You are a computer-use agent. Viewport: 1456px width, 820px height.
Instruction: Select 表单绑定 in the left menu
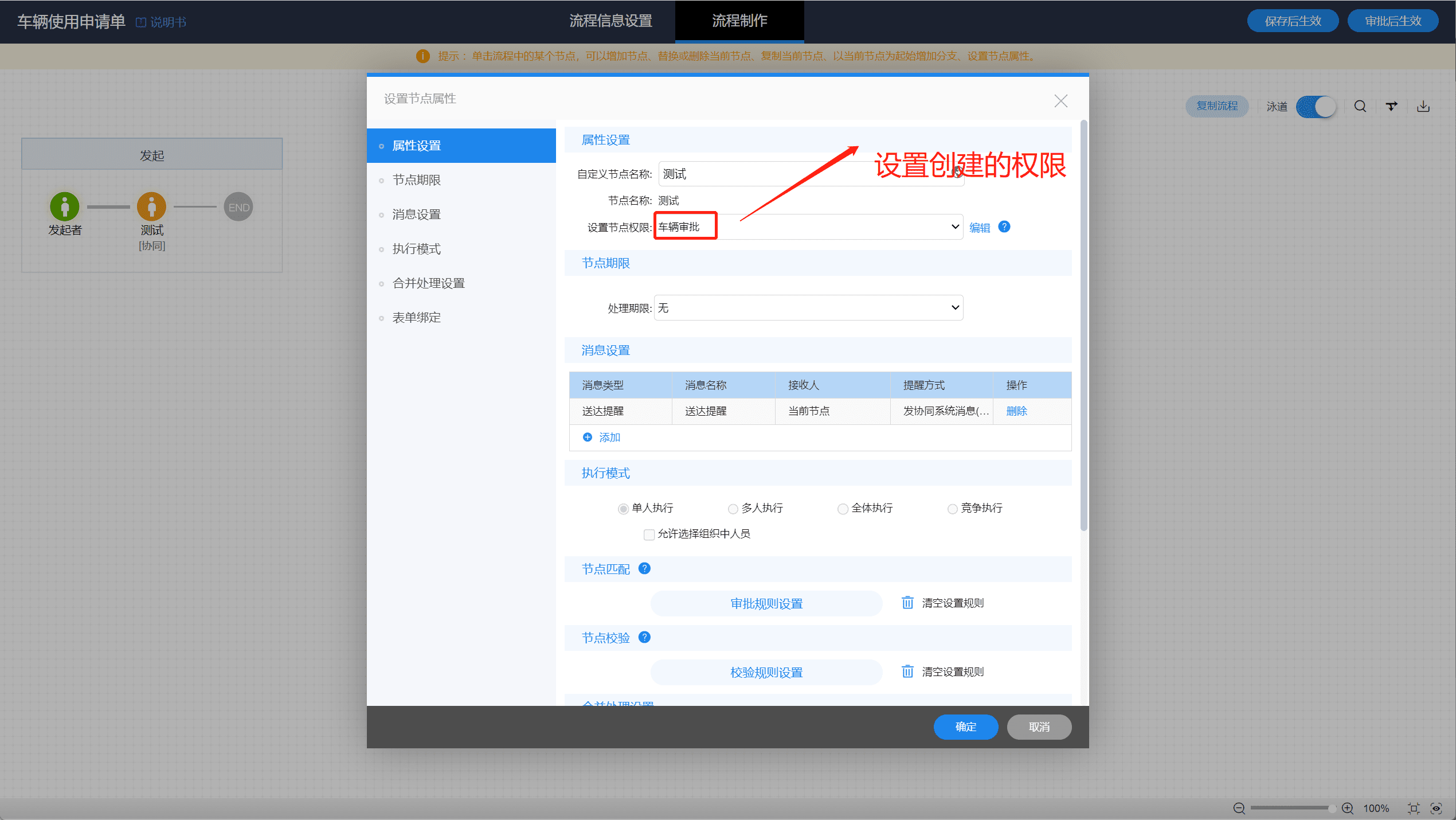(461, 318)
